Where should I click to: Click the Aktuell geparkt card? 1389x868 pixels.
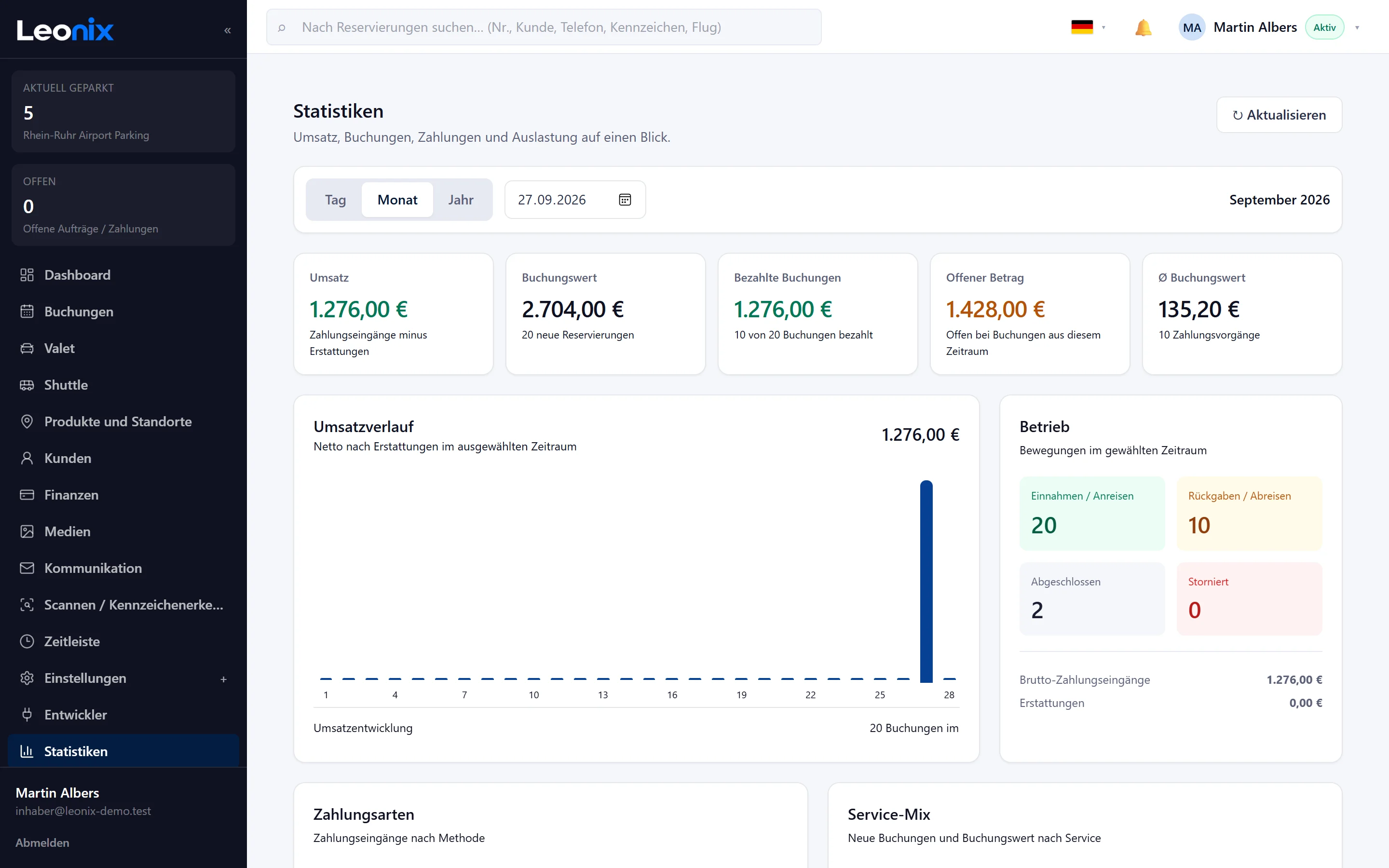coord(123,111)
